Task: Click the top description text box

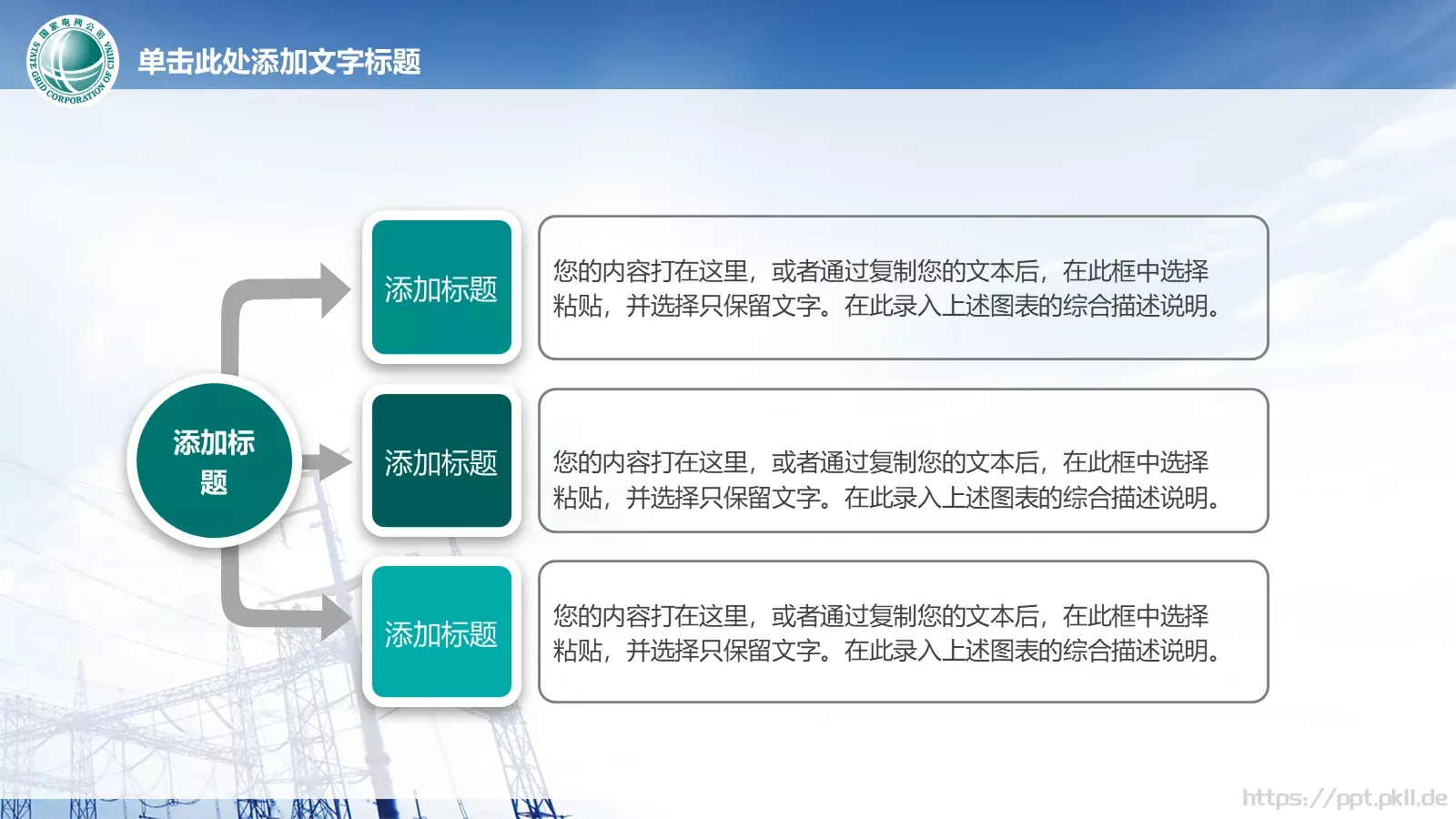Action: 903,288
